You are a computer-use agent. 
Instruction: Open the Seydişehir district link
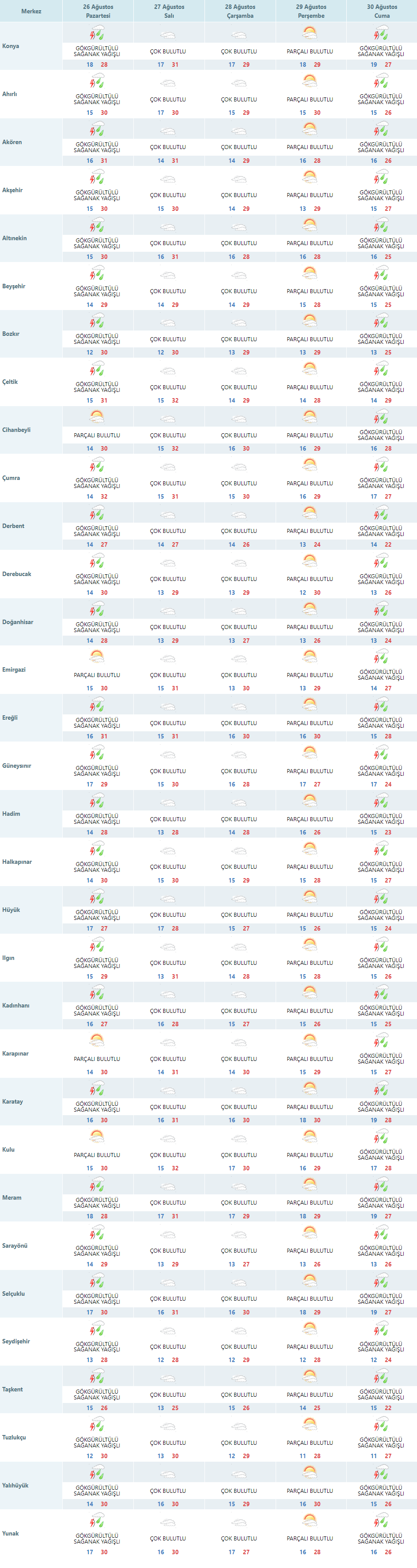coord(16,1341)
